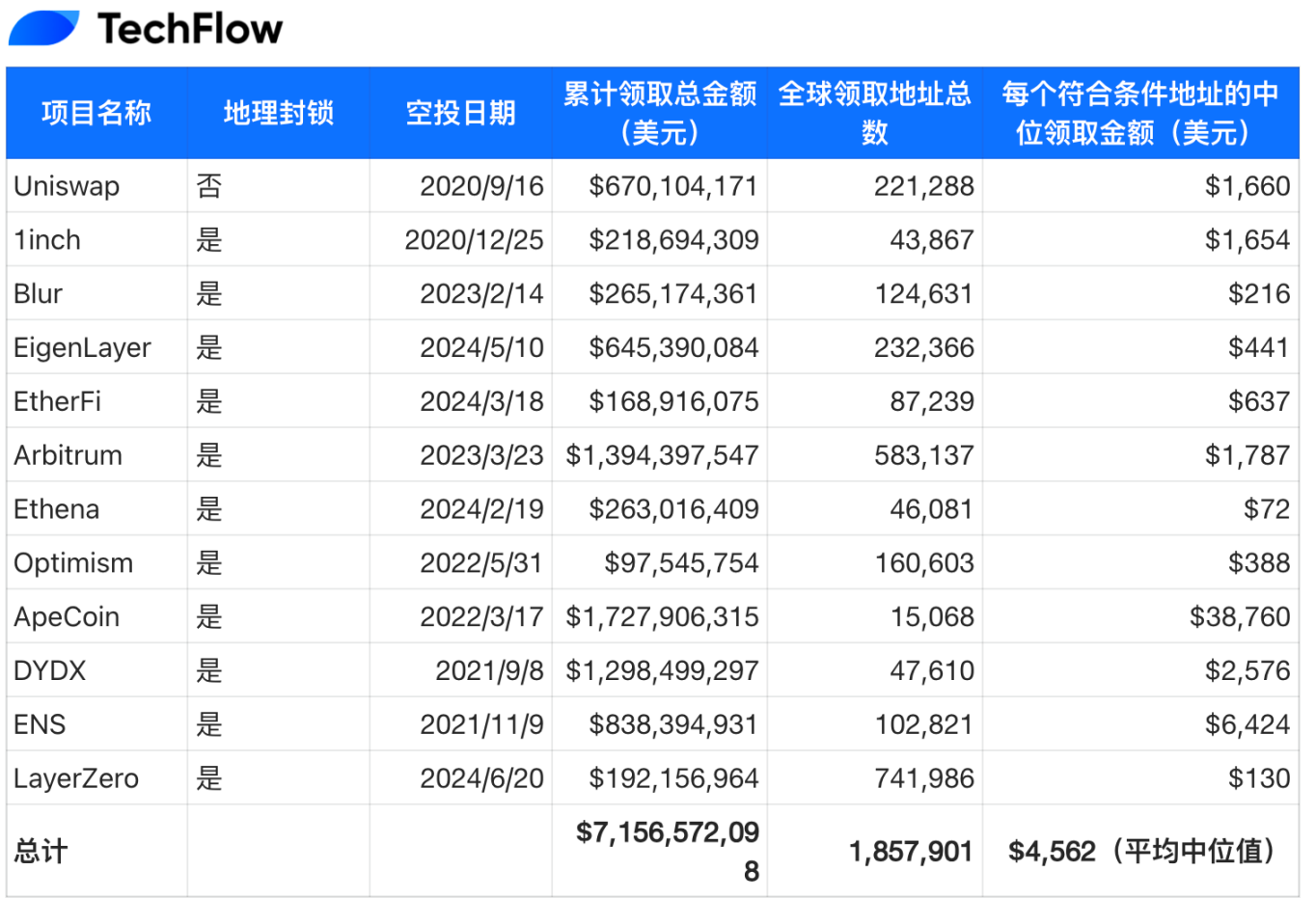Select EigenLayer's total amount $645,390,084
The width and height of the screenshot is (1316, 898).
point(673,347)
